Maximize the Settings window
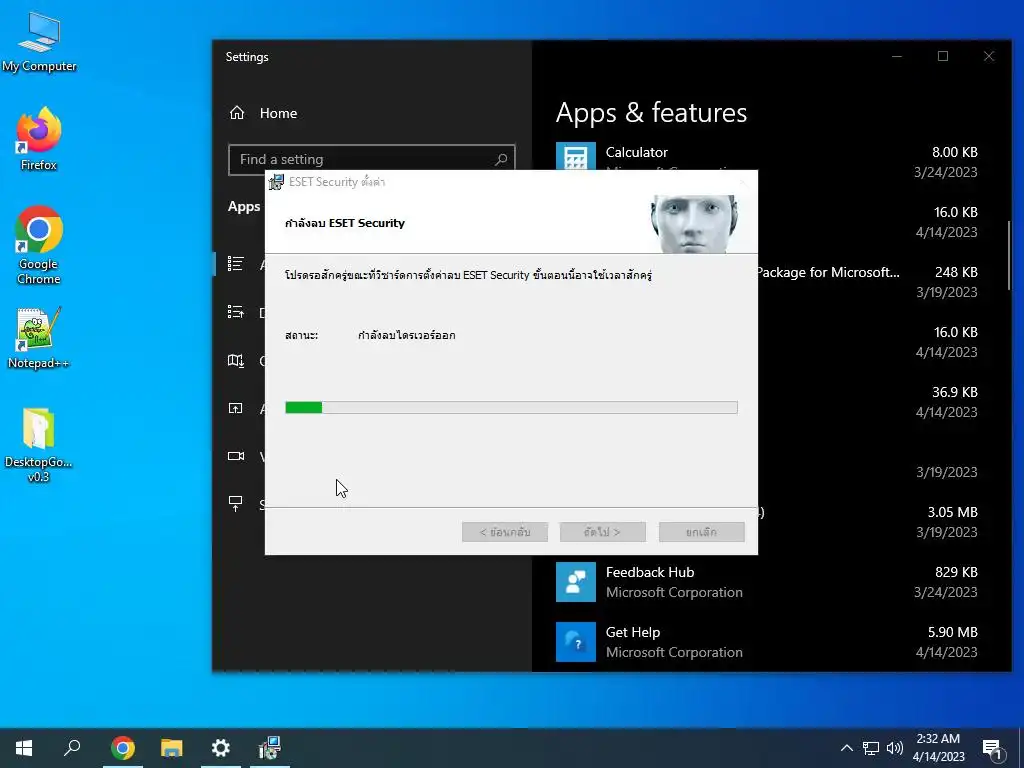 coord(943,56)
